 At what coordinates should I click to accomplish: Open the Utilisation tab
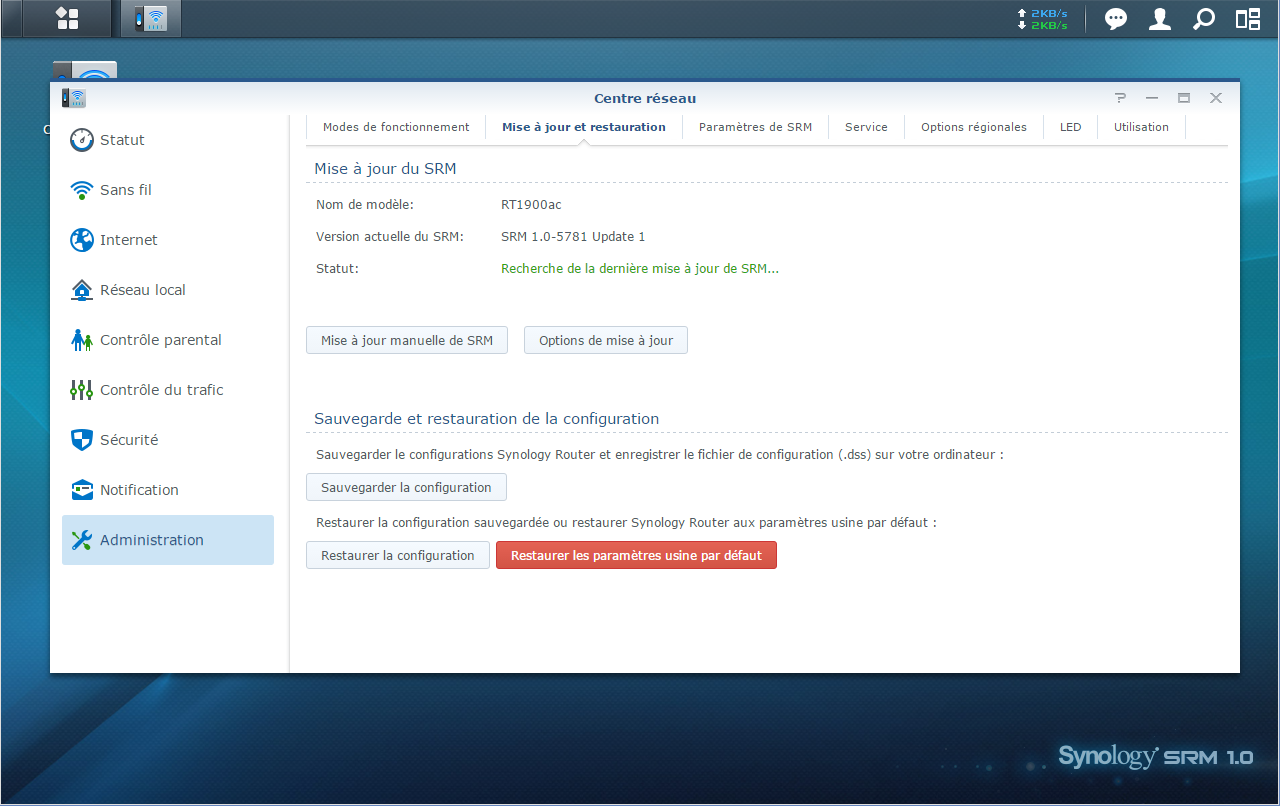[1141, 127]
